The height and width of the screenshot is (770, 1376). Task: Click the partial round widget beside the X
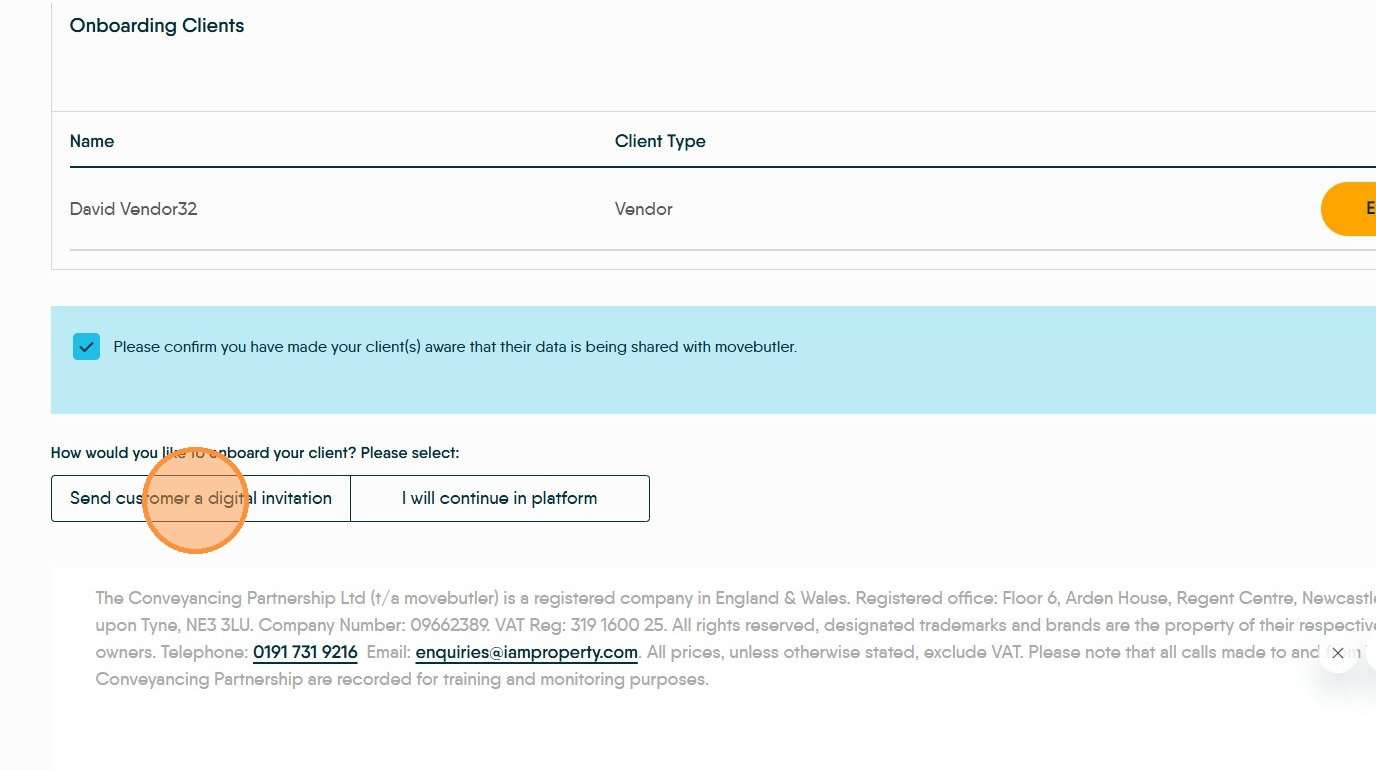1371,653
